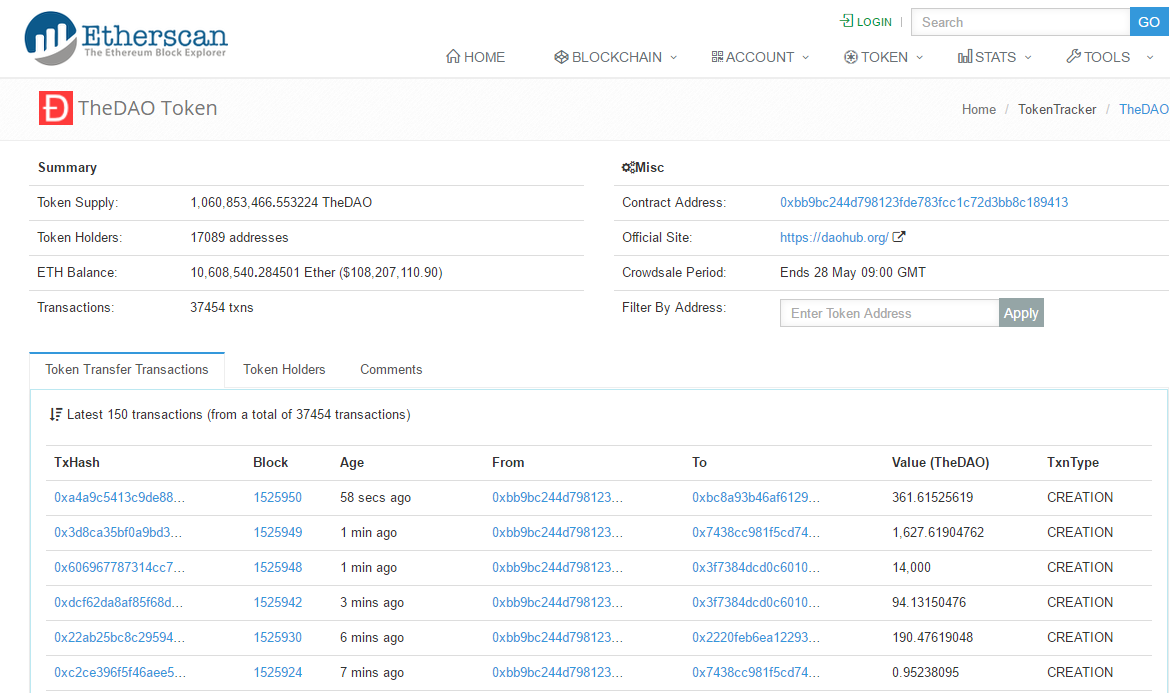Focus the Enter Token Address field
Screen dimensions: 1170x693
[889, 313]
